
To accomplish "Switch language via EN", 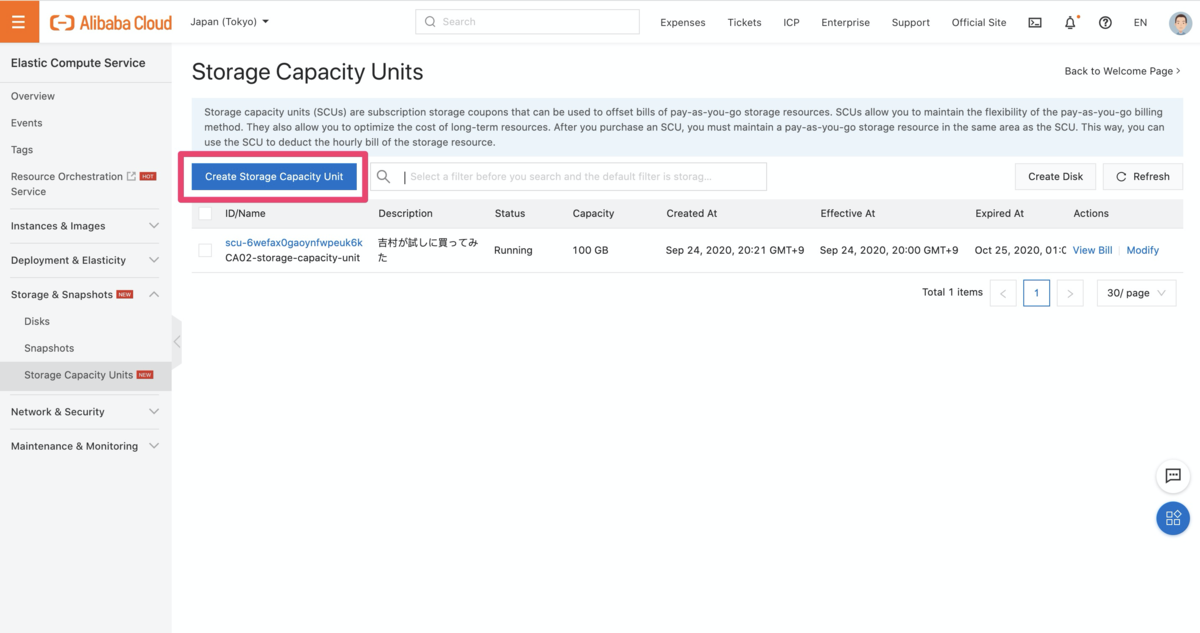I will [x=1140, y=22].
